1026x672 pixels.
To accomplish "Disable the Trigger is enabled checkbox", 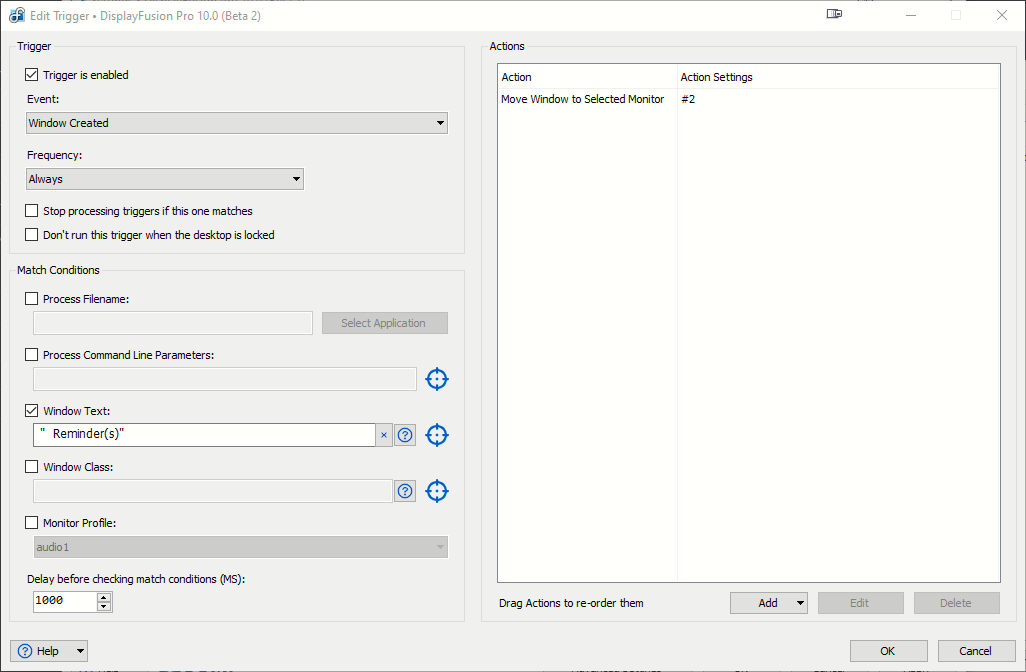I will click(x=32, y=75).
